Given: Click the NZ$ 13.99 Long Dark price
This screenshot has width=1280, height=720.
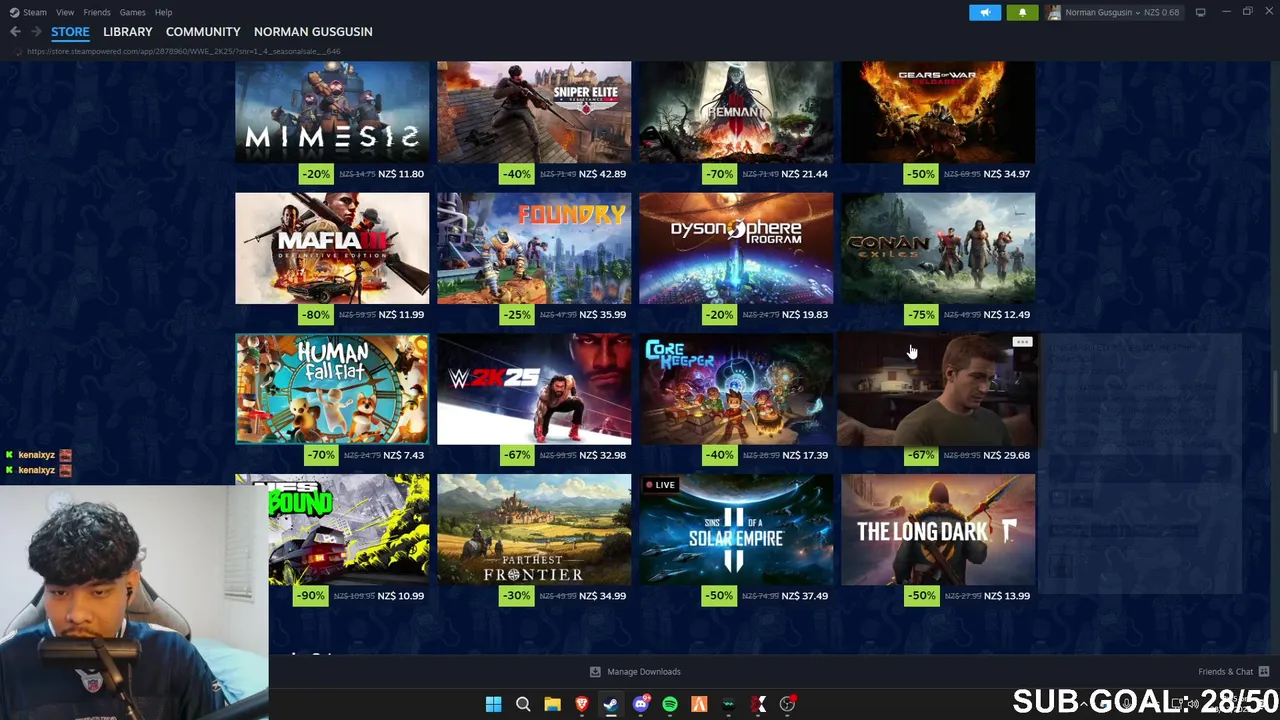Looking at the screenshot, I should (x=1006, y=596).
